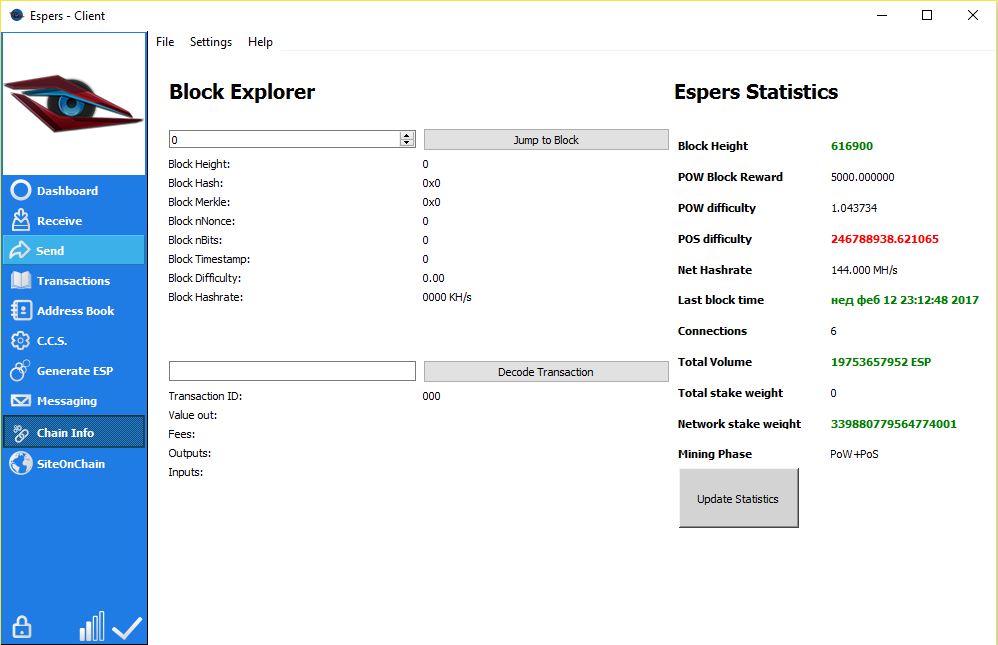Select Net Hashrate value 144.000 MH/s
The height and width of the screenshot is (645, 998).
pos(864,270)
